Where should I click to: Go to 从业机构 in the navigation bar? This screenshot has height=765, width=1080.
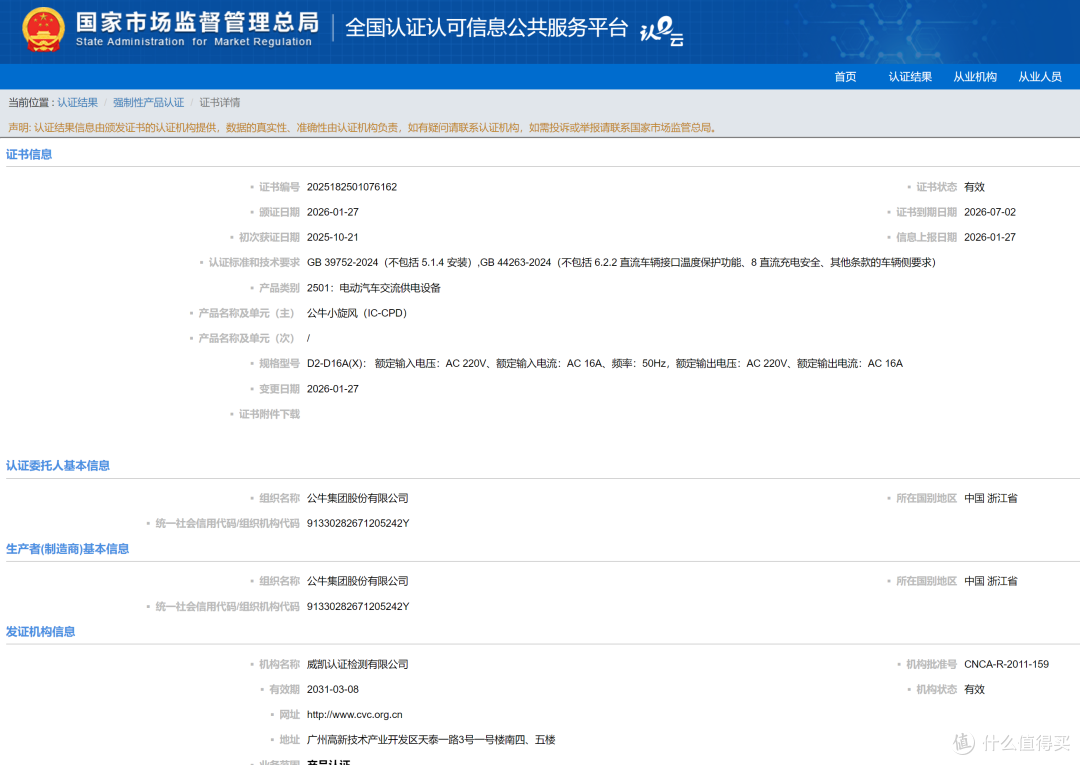(x=975, y=77)
